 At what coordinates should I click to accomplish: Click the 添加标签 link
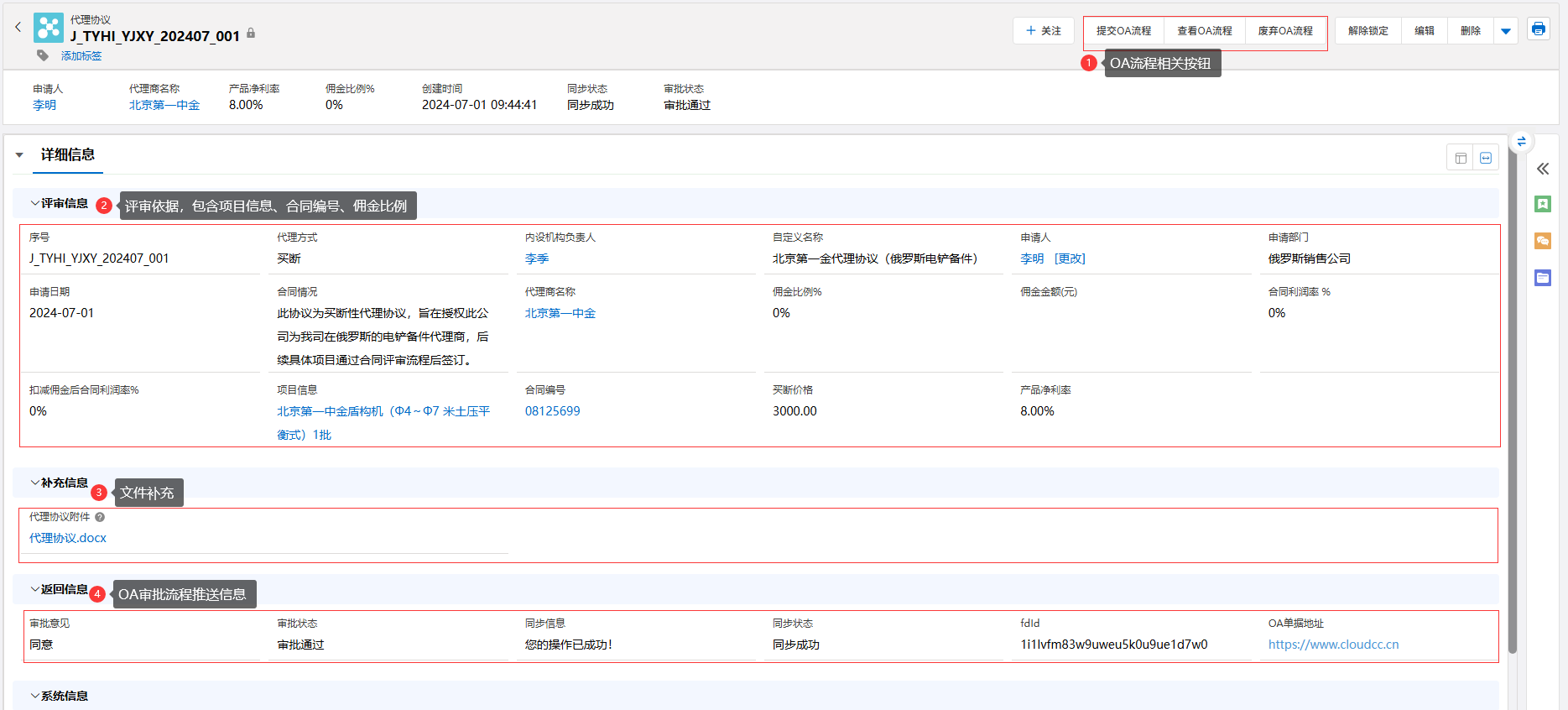tap(81, 56)
